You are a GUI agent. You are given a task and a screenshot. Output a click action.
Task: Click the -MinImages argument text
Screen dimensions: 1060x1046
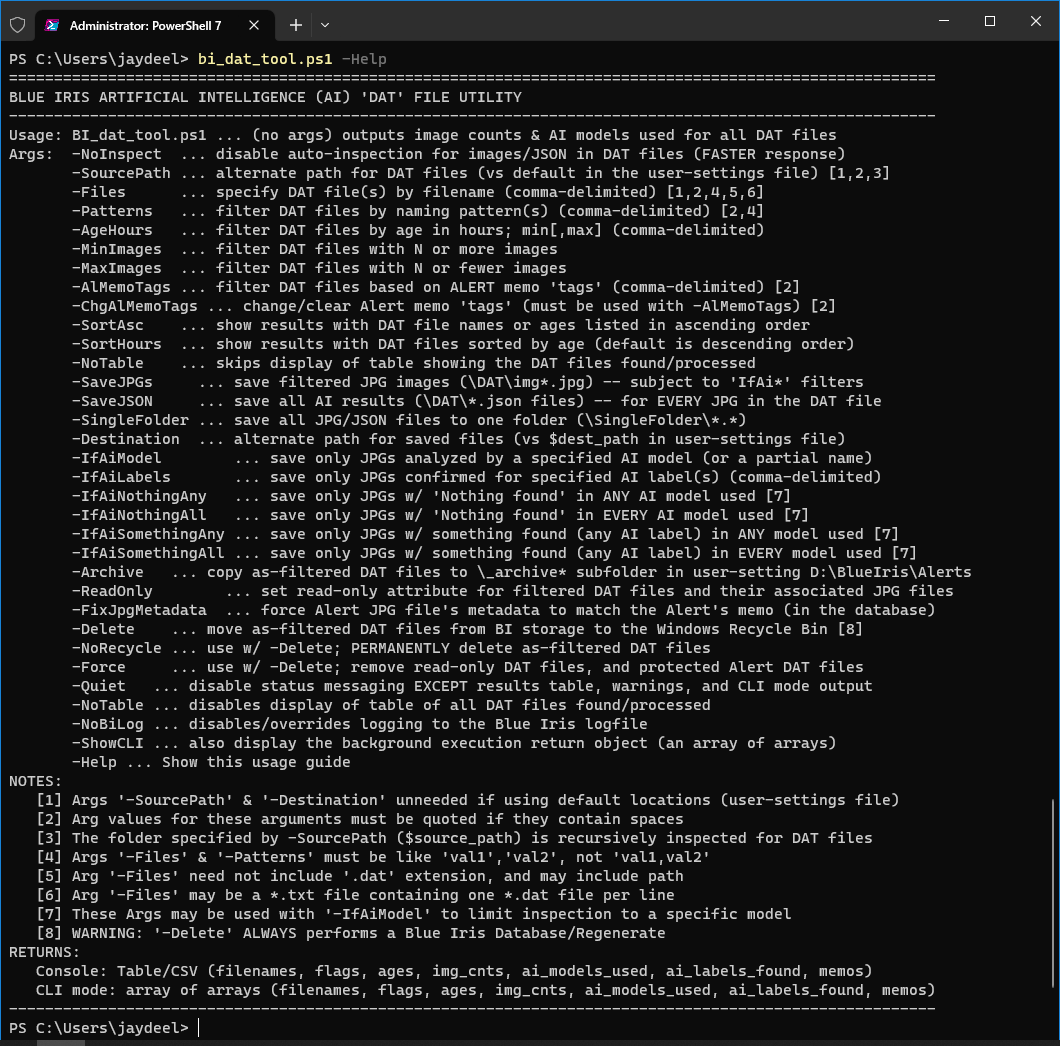tap(116, 249)
